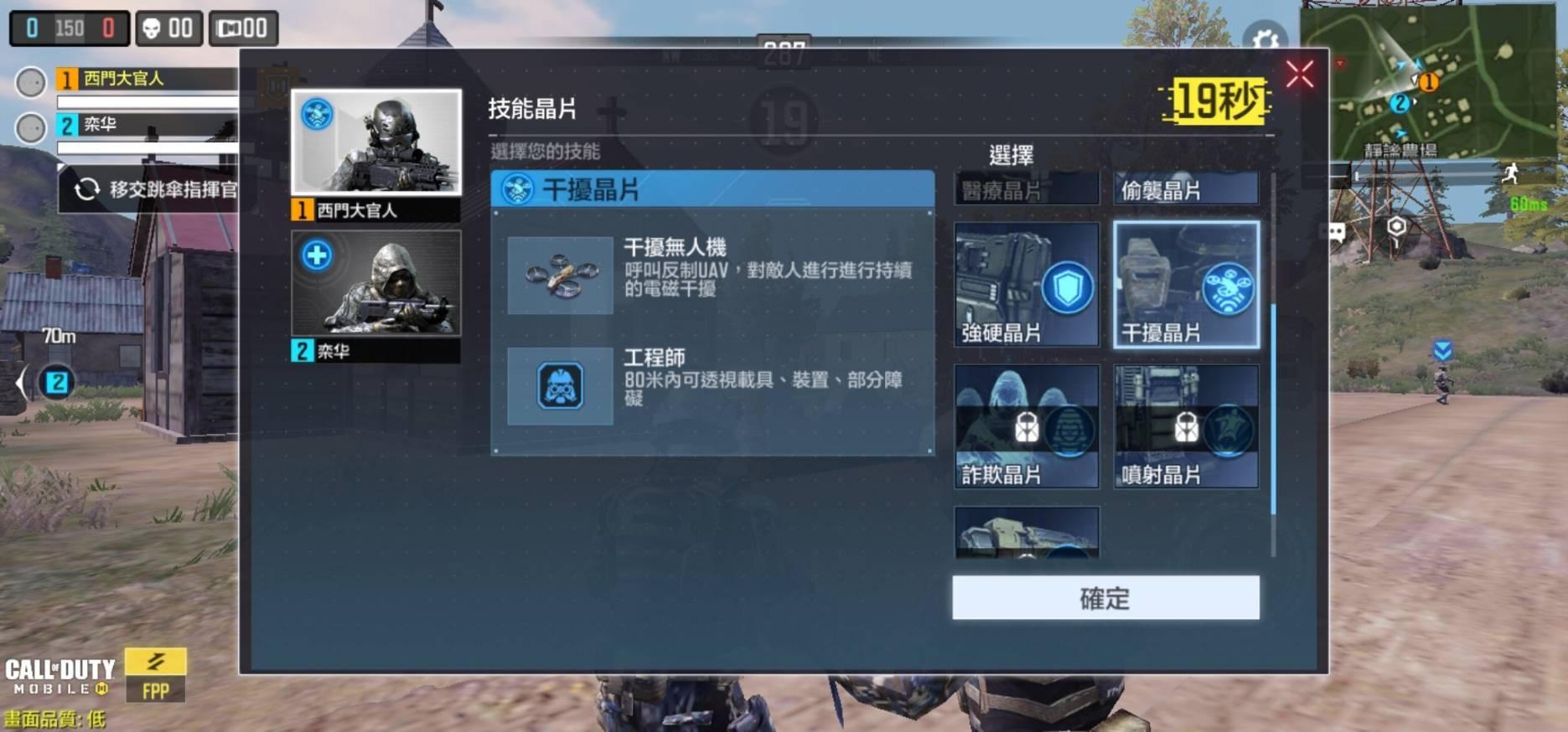Toggle voice circle beside 奕华
1568x732 pixels.
(x=31, y=129)
